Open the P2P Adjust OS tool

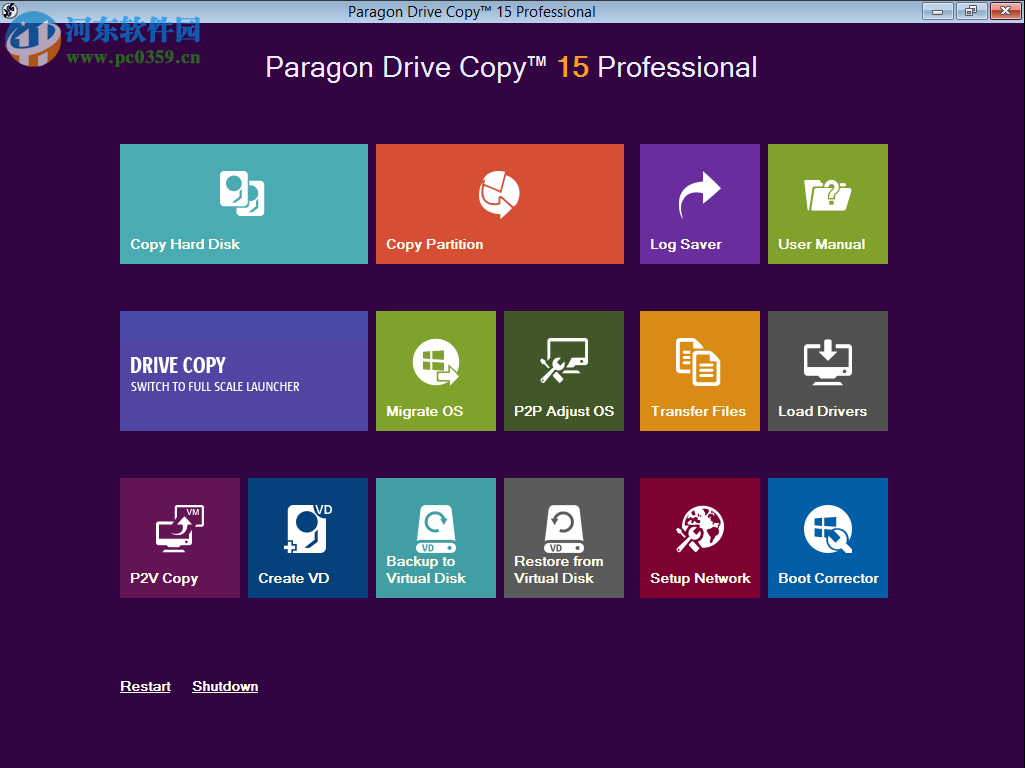click(x=563, y=371)
